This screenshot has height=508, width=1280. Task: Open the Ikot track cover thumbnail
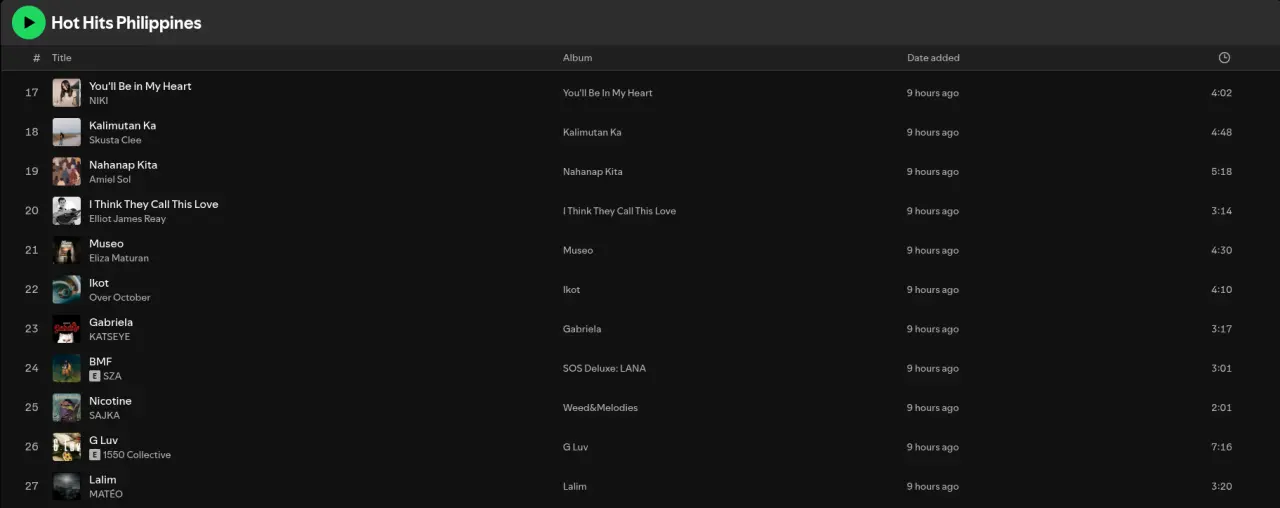(x=67, y=290)
